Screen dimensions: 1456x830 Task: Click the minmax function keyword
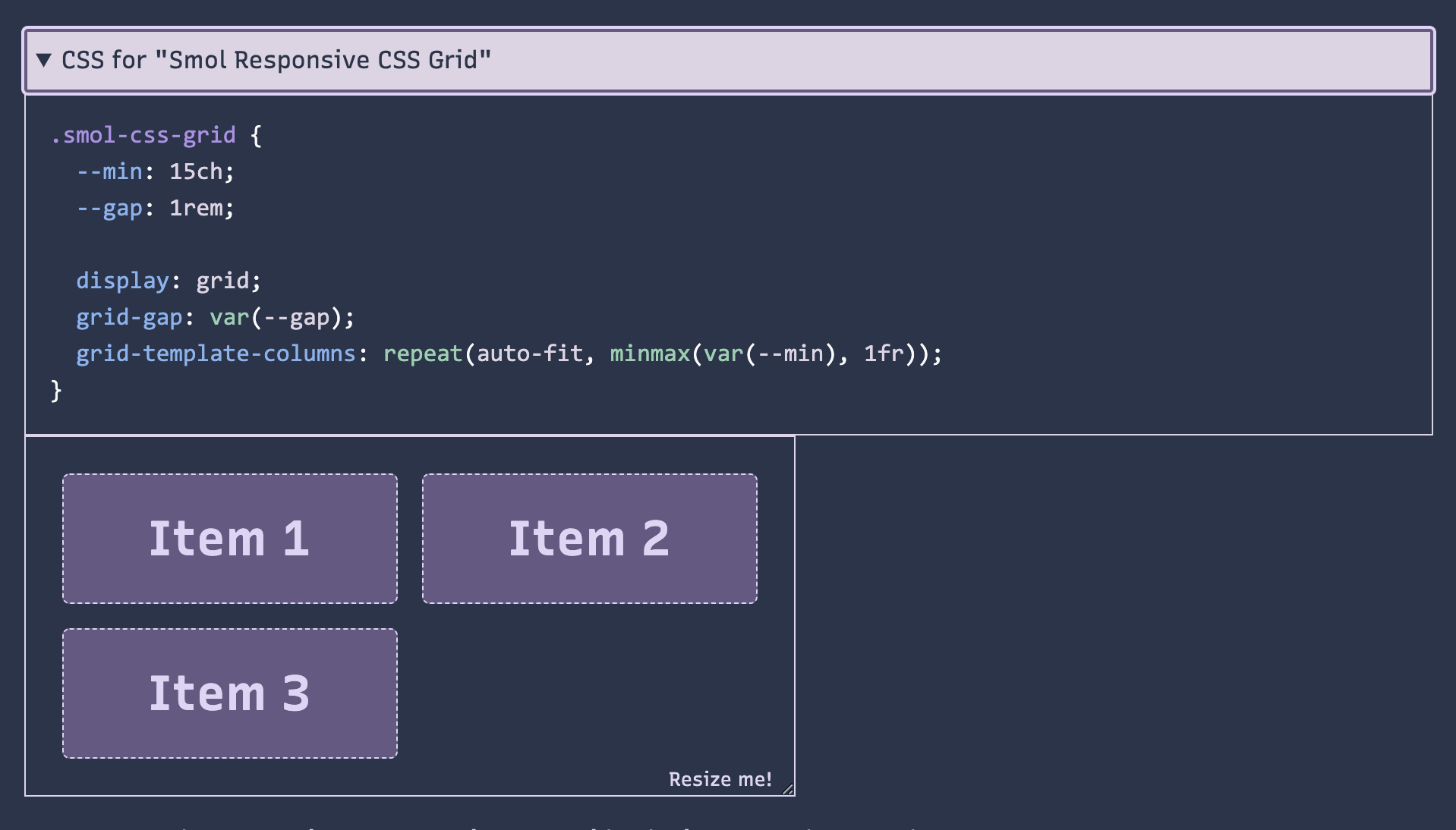point(650,354)
